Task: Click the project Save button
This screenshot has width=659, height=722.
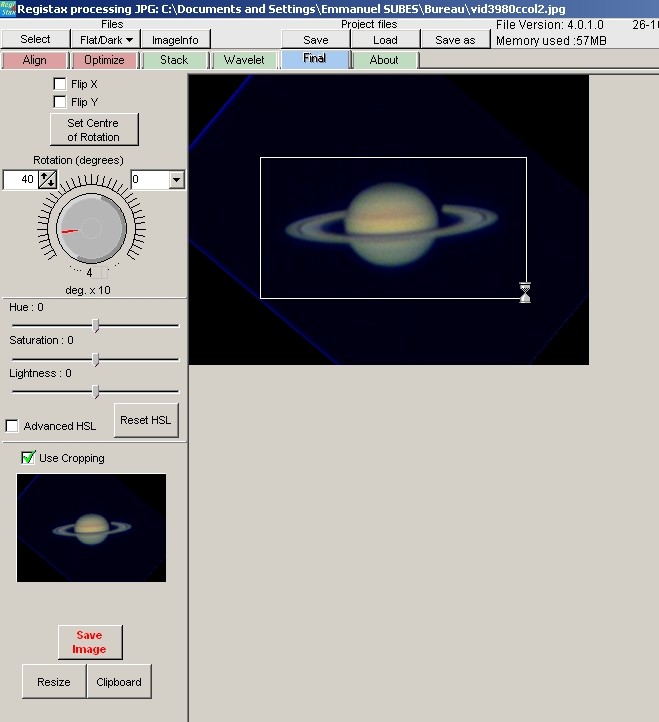Action: (x=316, y=40)
